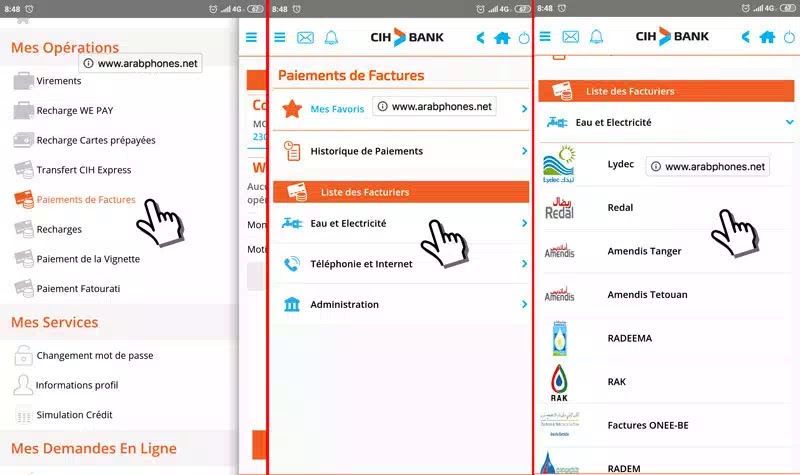Click the Recharge WE PAY icon
Viewport: 800px width, 475px height.
click(23, 110)
